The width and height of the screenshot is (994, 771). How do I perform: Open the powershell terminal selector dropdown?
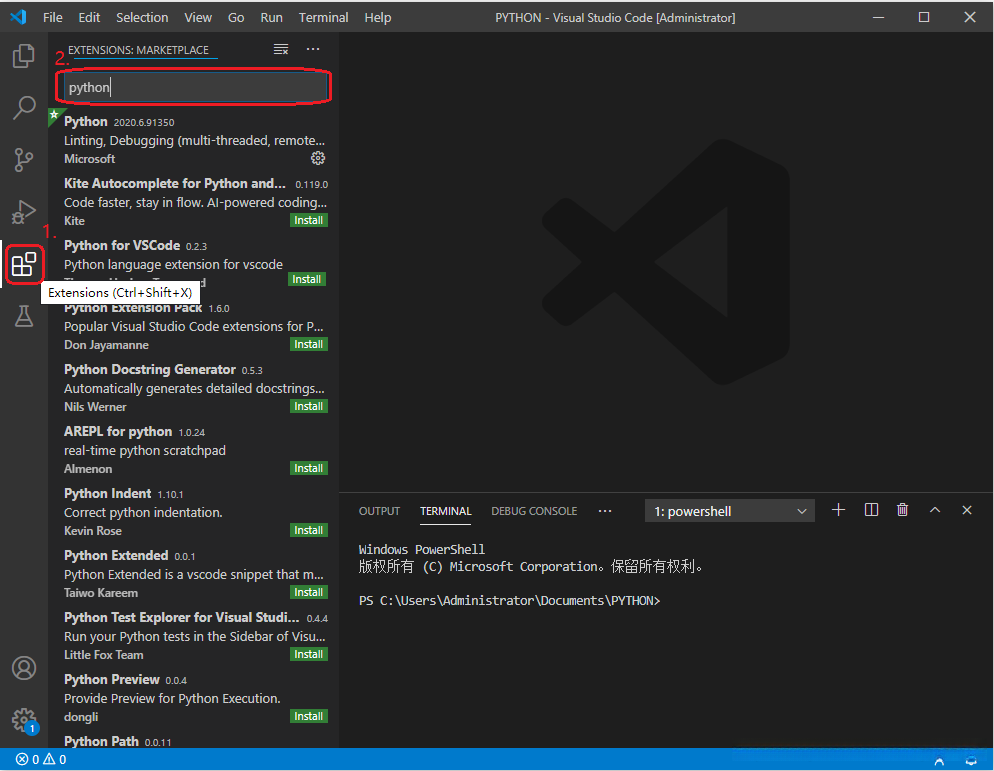click(x=730, y=511)
